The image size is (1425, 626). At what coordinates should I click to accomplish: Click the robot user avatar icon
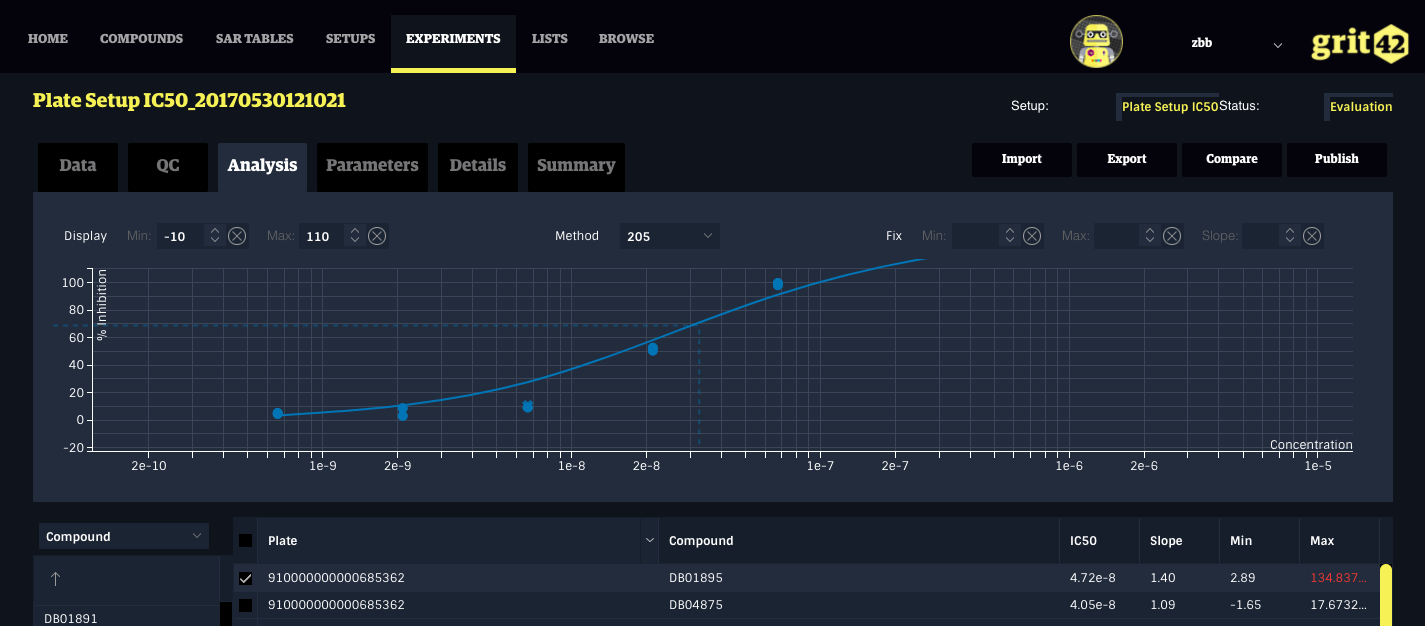tap(1096, 42)
